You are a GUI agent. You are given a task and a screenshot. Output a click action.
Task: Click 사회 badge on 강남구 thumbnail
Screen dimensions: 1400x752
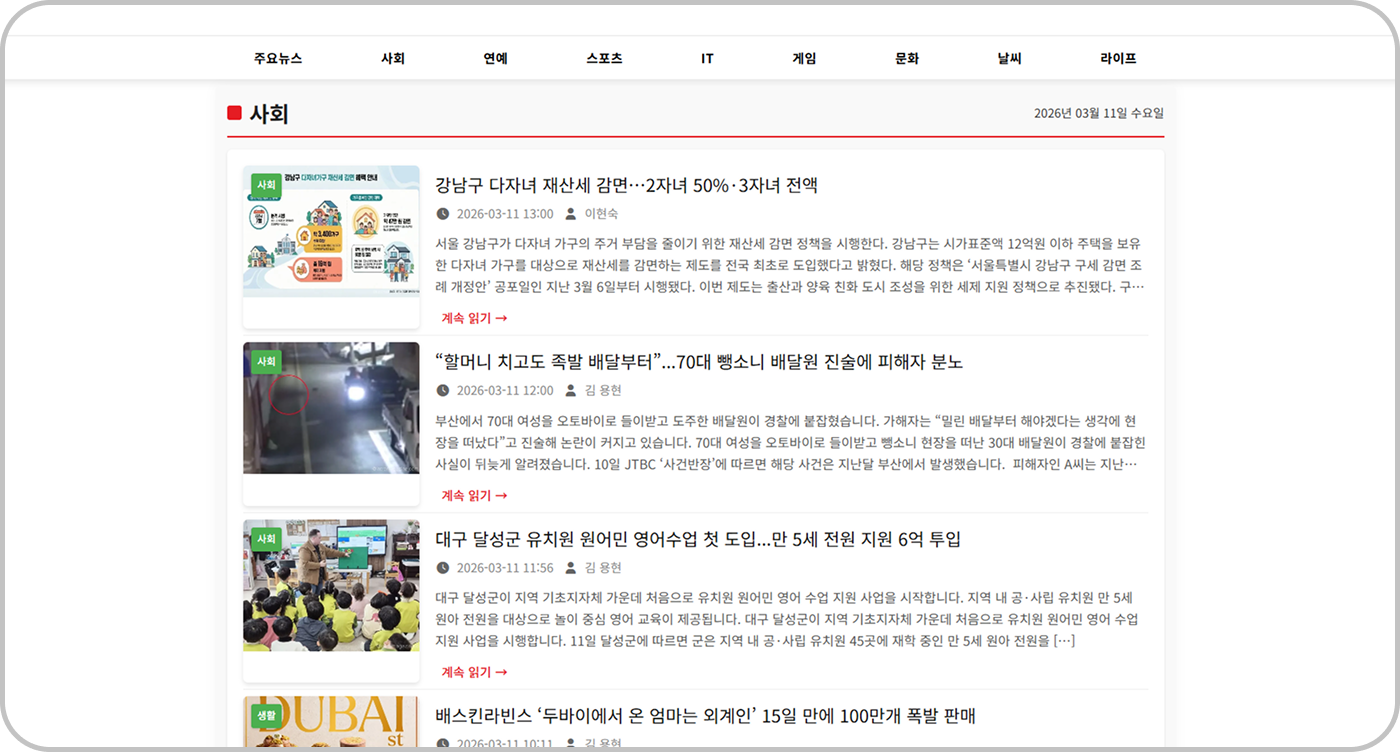pos(266,185)
